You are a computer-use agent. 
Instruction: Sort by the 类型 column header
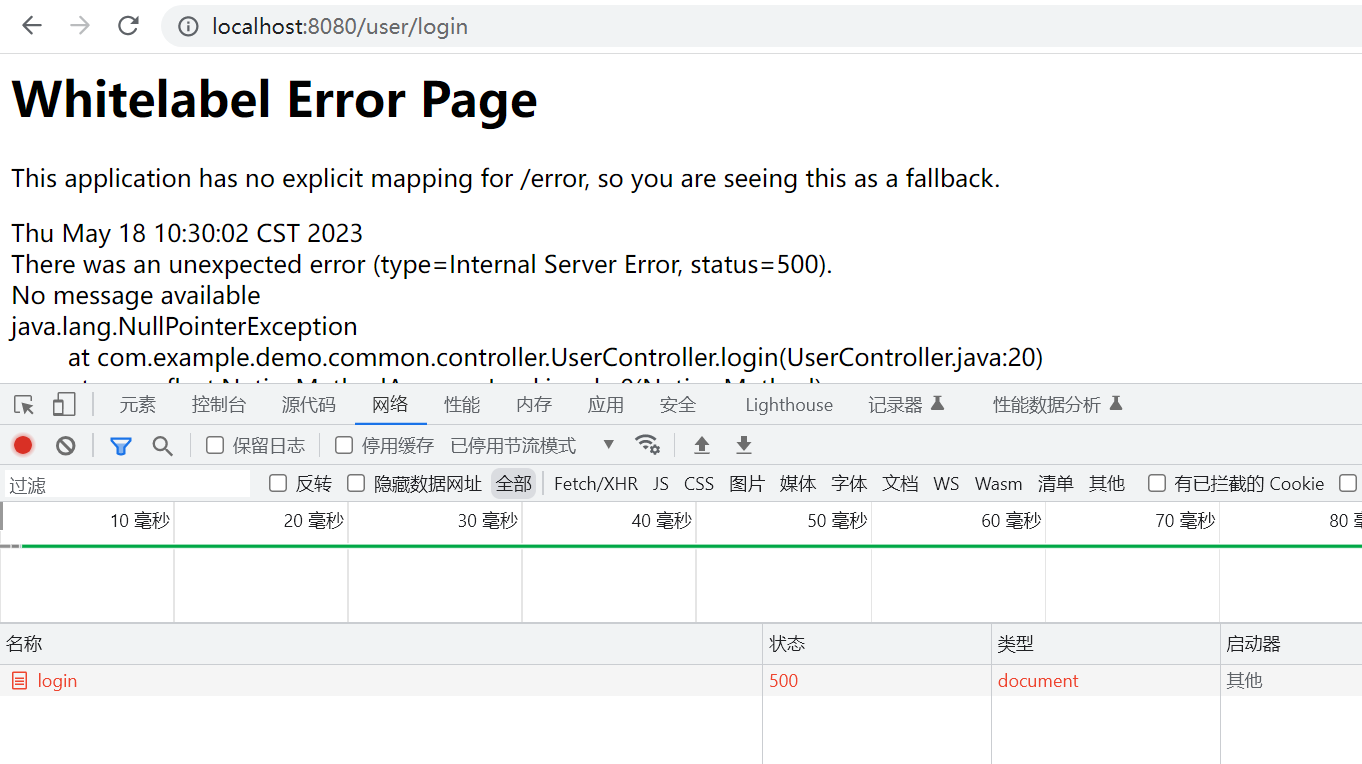pyautogui.click(x=1106, y=645)
